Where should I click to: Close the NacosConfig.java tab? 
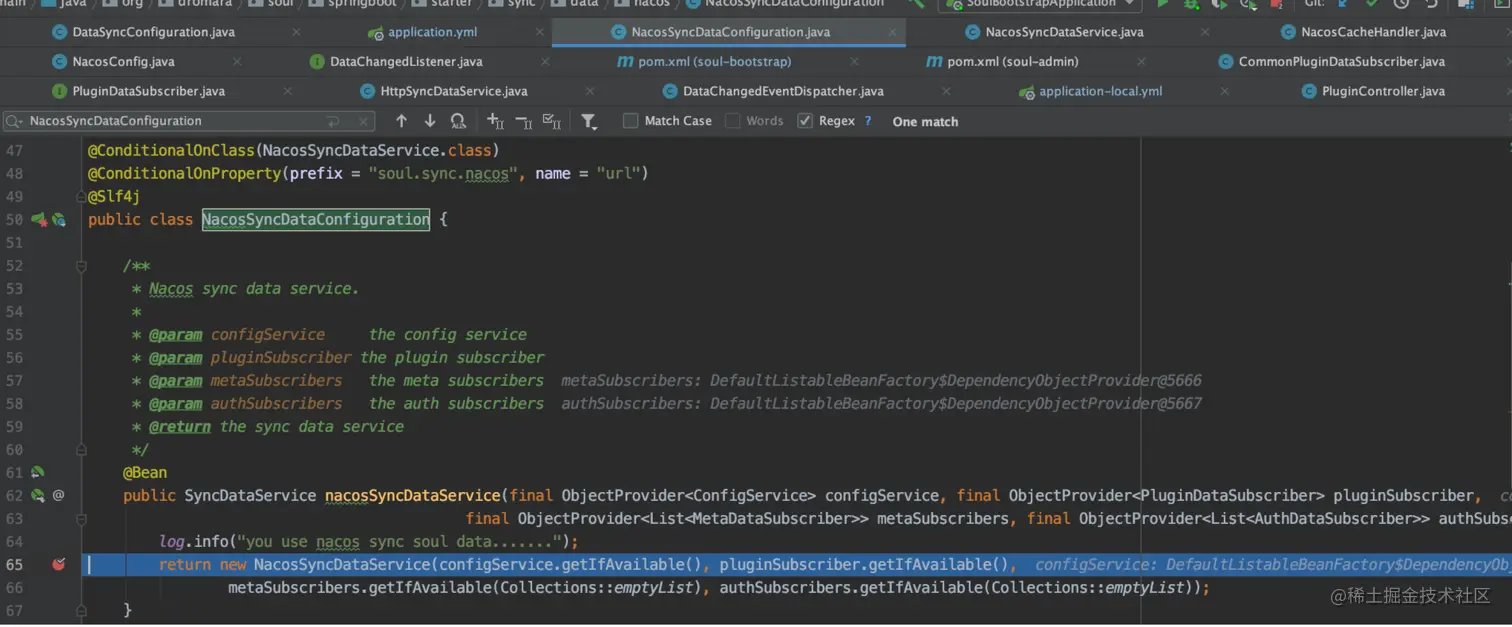coord(237,61)
